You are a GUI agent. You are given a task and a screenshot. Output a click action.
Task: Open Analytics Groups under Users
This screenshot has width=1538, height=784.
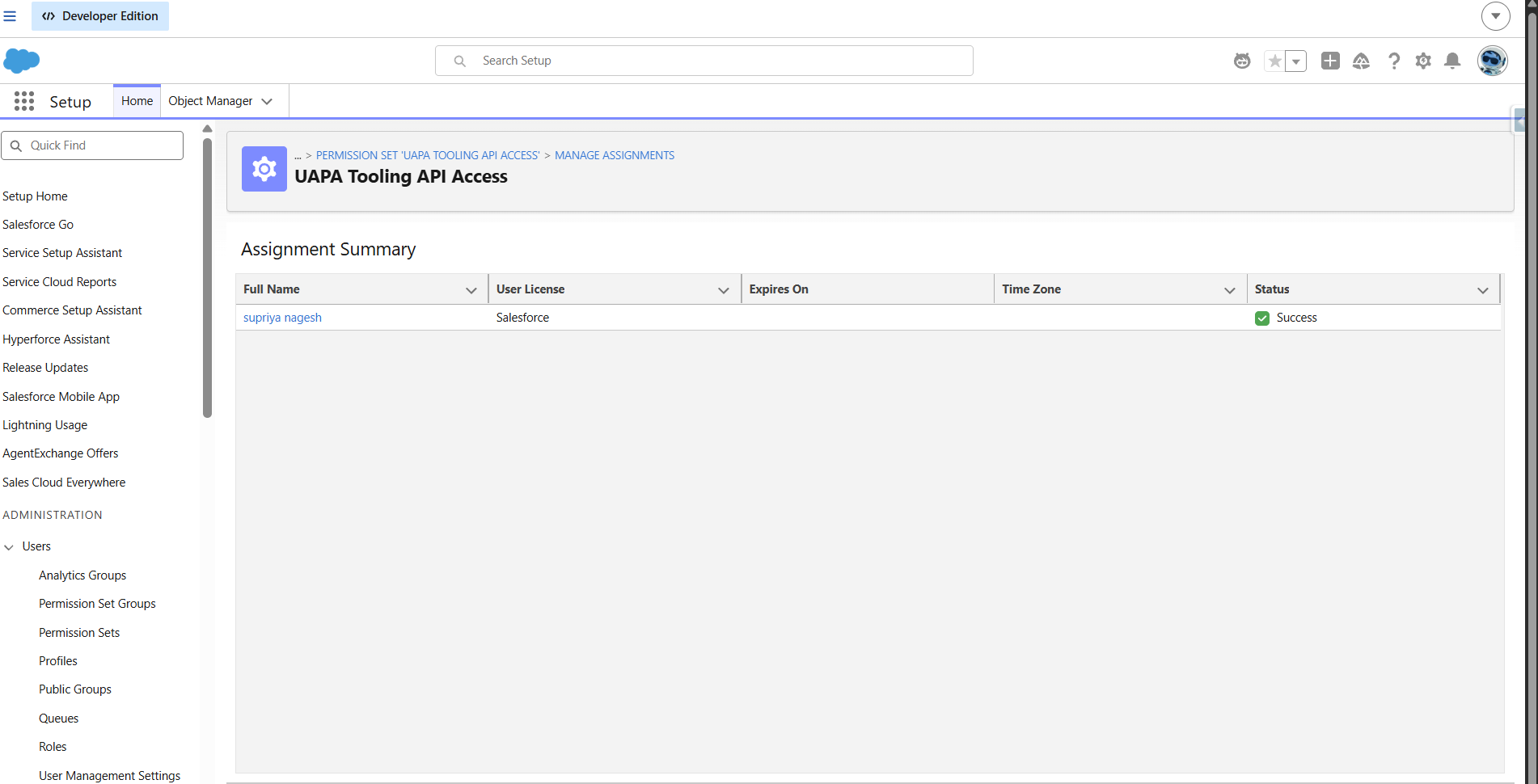[x=82, y=575]
